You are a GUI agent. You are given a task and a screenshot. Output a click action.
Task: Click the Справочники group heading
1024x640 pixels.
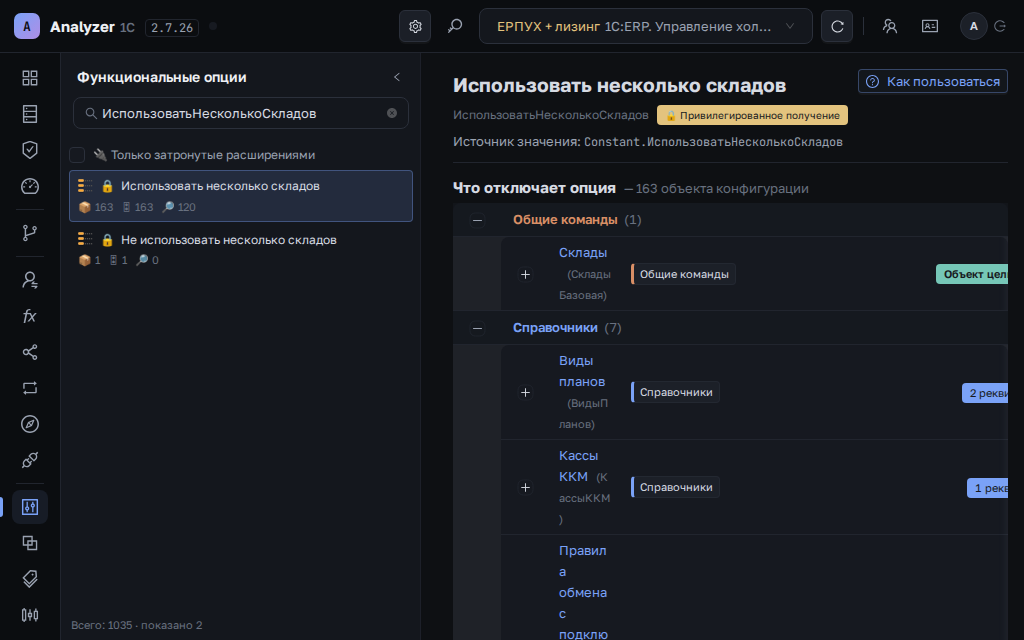(x=554, y=328)
